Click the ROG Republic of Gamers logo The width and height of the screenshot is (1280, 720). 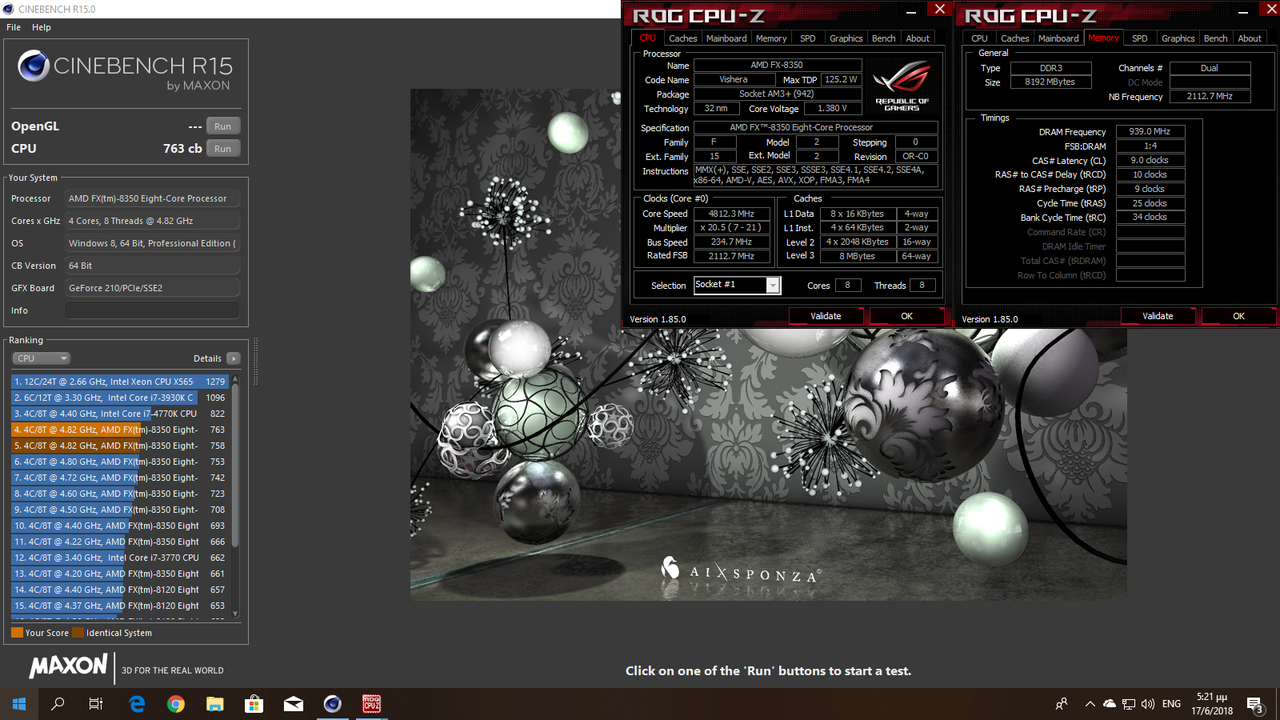902,84
